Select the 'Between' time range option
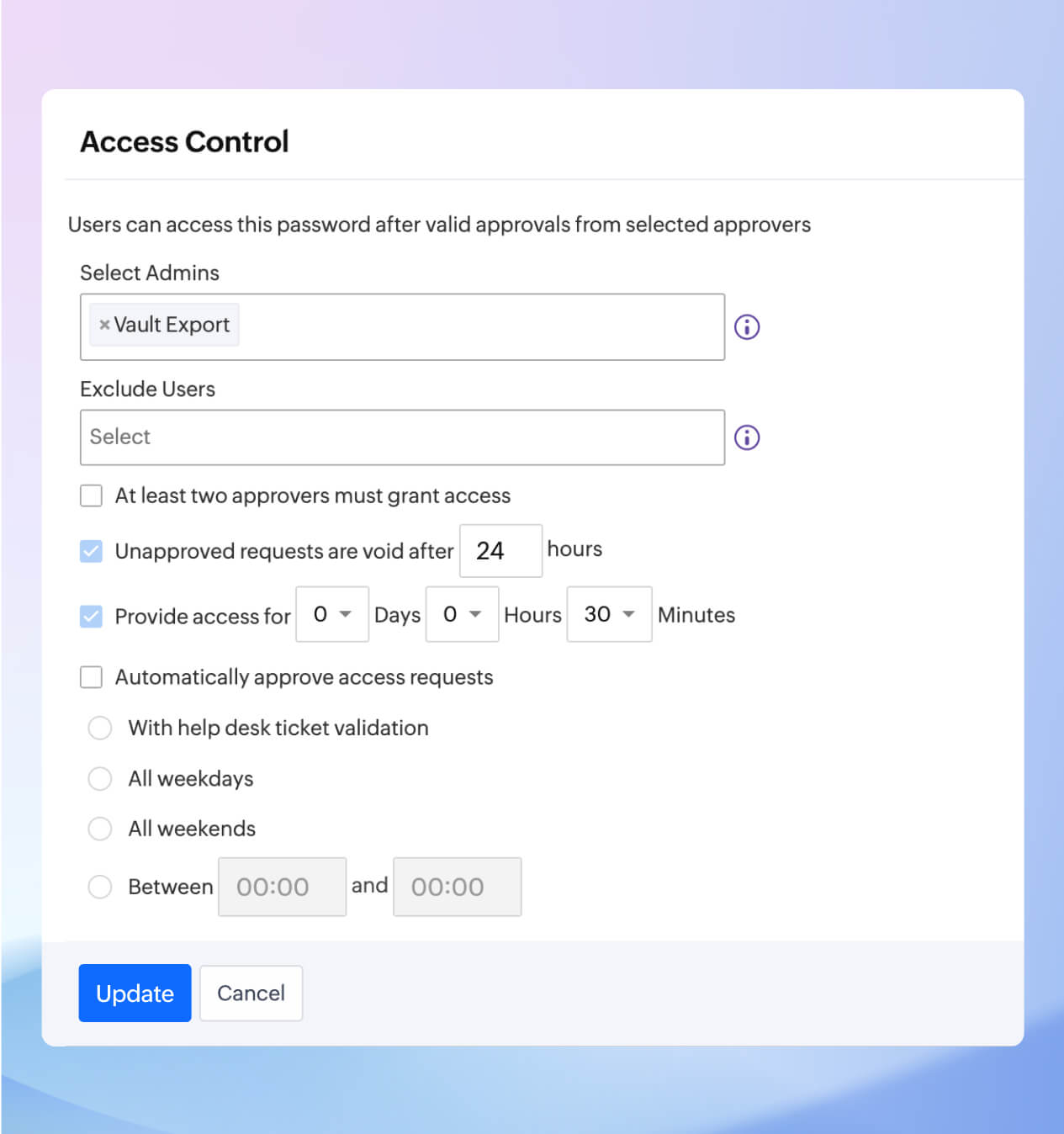 pos(100,887)
